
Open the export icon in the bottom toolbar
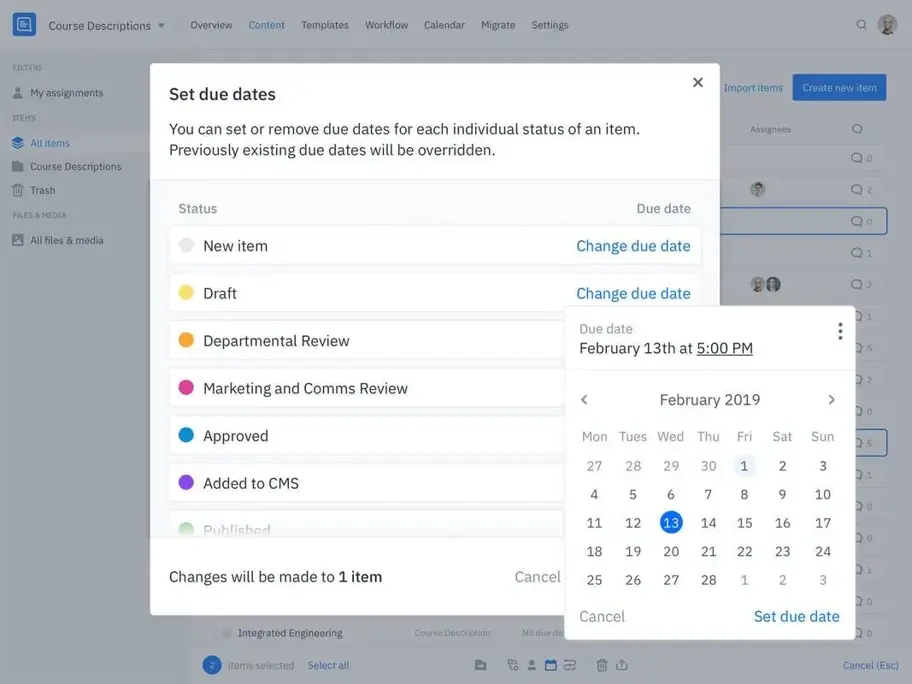[x=622, y=665]
